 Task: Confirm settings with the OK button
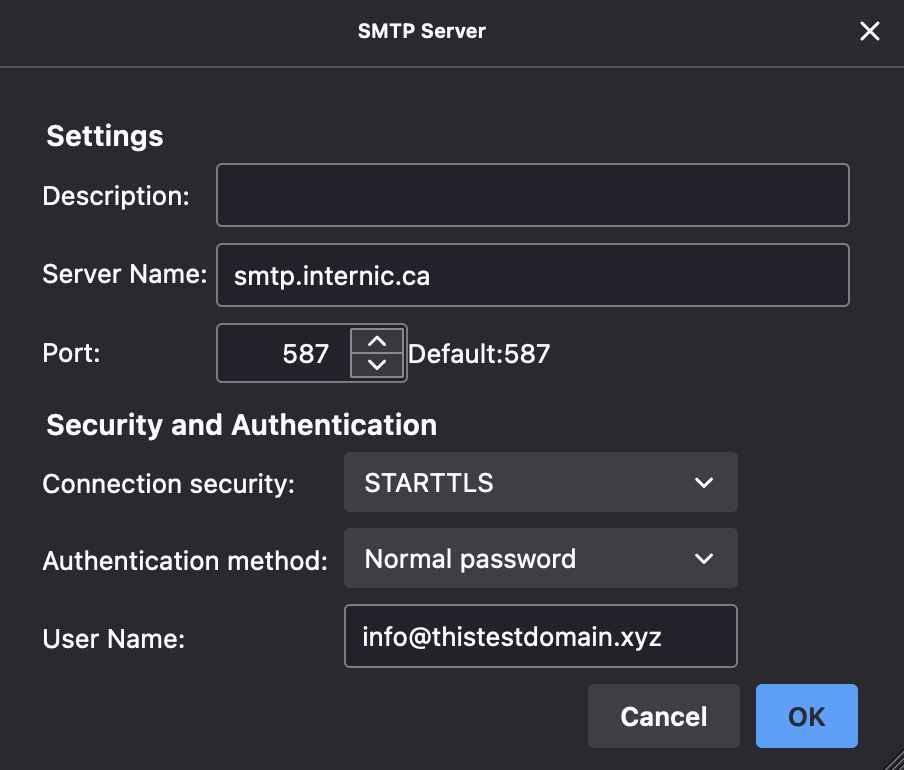click(x=807, y=716)
